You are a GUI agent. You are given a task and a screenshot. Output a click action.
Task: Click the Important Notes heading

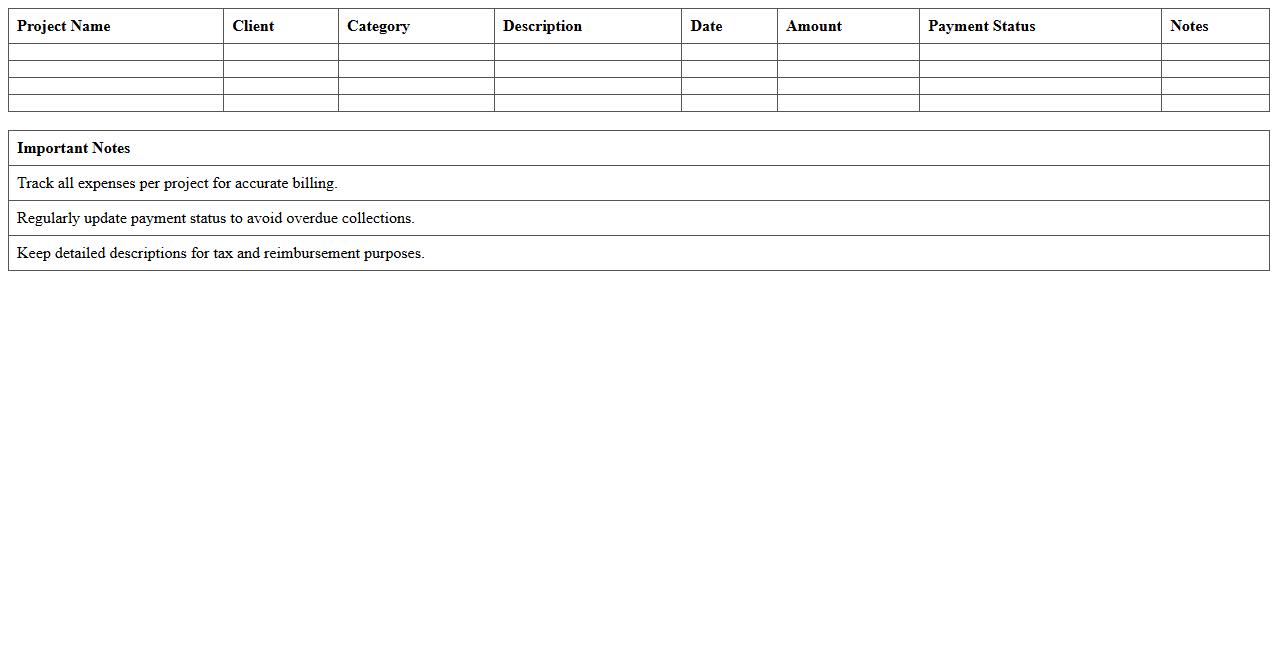(x=74, y=148)
